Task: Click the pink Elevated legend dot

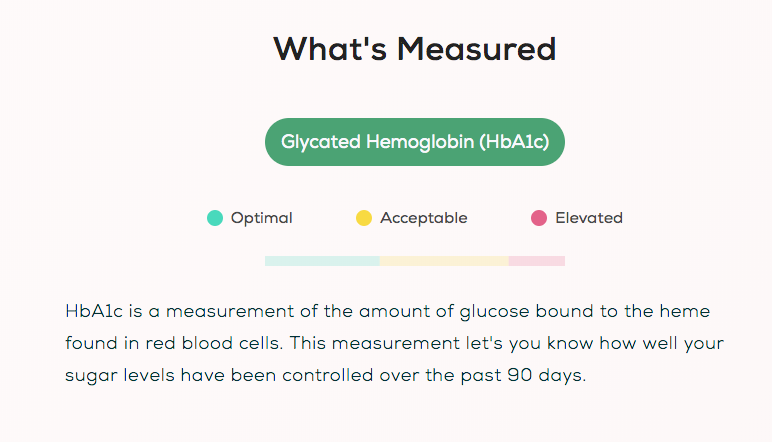Action: click(539, 218)
